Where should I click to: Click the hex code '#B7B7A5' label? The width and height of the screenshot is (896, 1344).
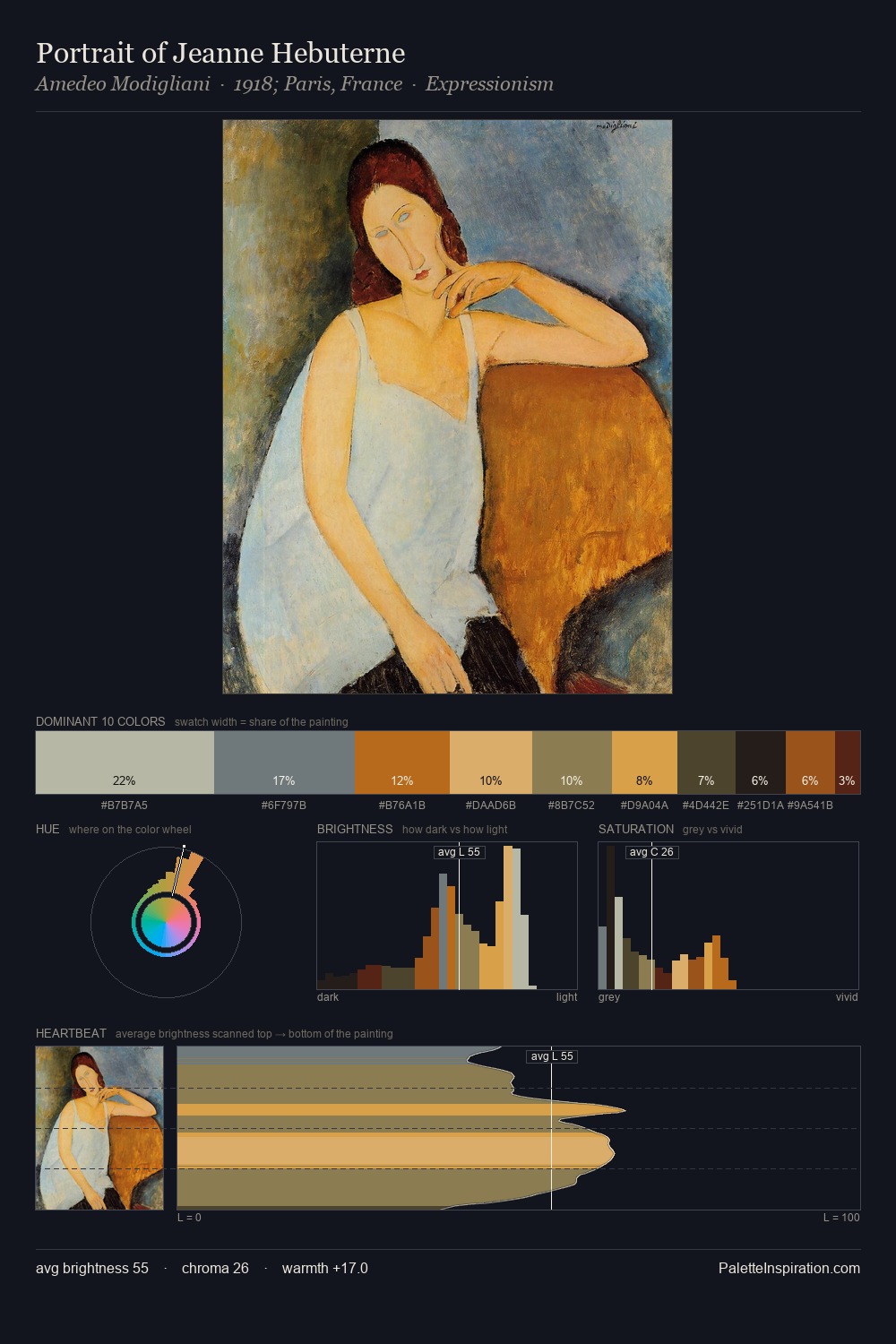125,805
